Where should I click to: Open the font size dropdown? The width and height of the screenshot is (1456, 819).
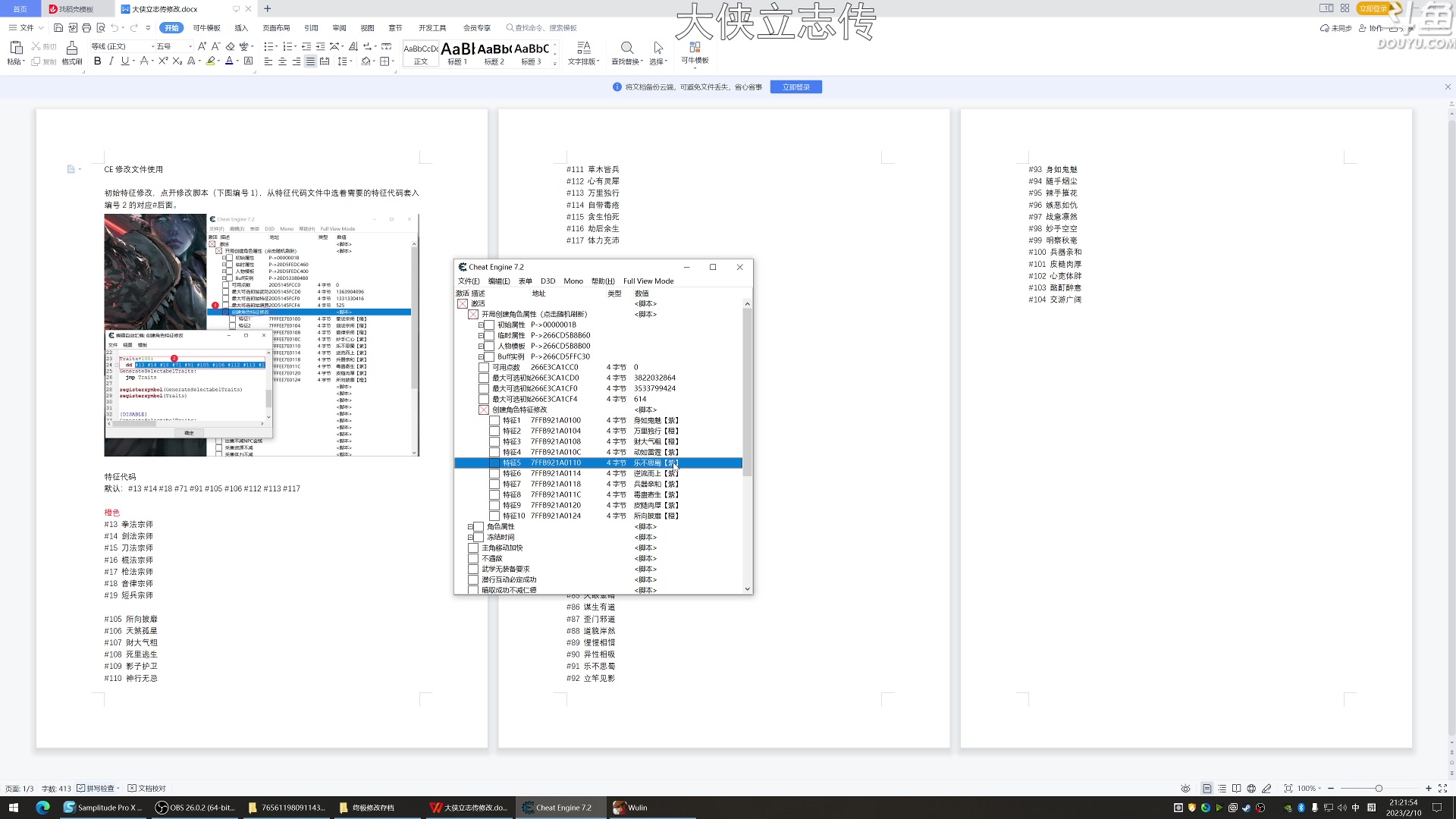[190, 46]
